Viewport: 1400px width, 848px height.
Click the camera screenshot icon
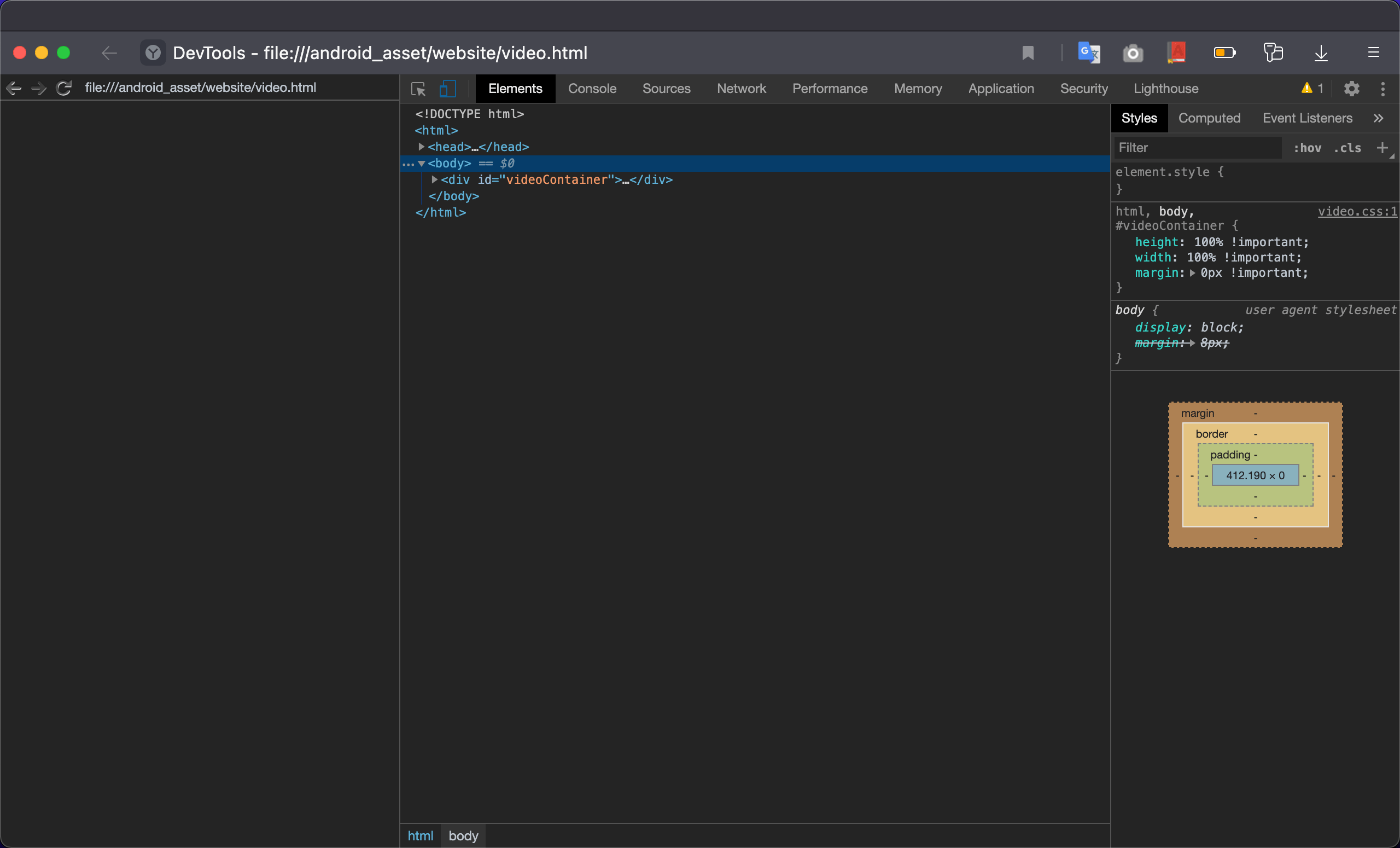[x=1133, y=53]
